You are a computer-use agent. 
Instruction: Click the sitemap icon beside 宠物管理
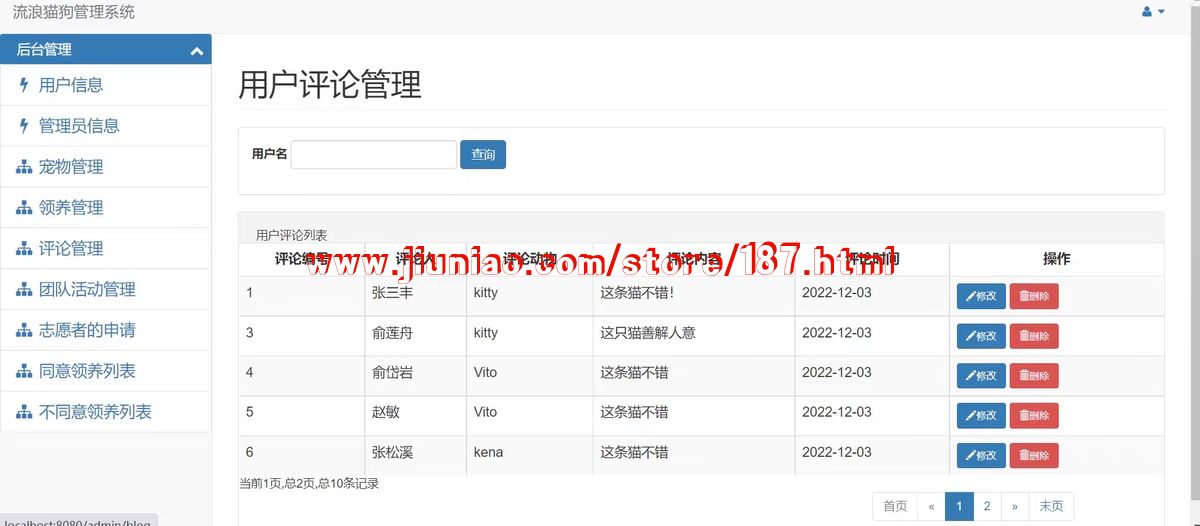(24, 167)
